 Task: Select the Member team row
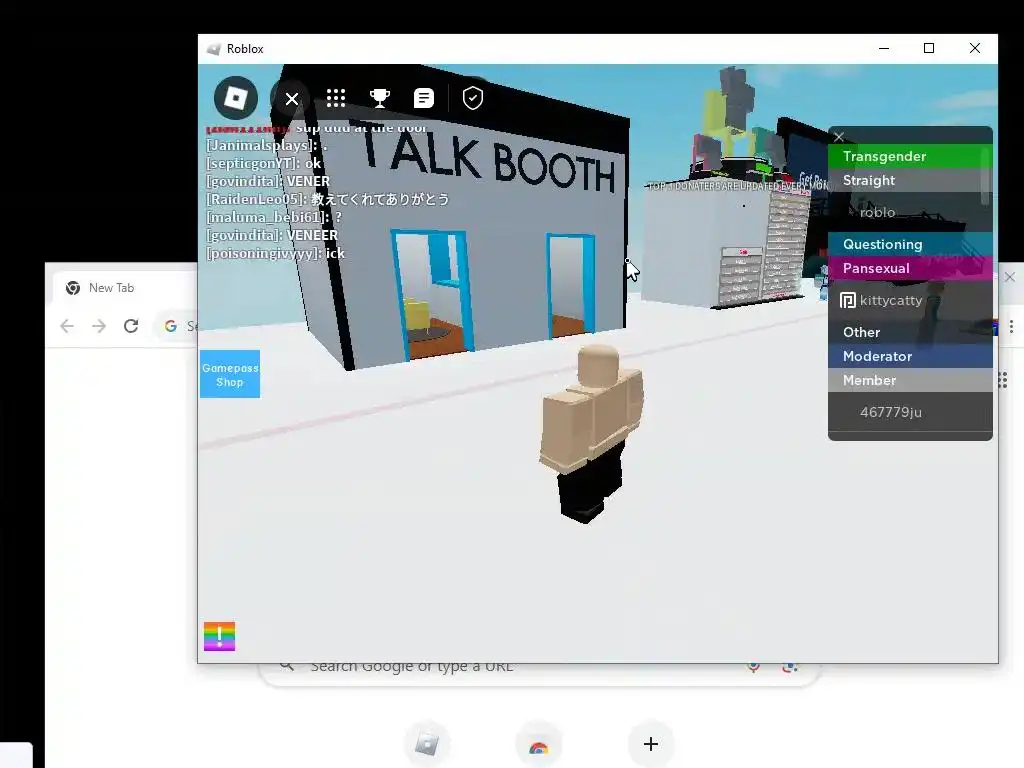click(910, 381)
